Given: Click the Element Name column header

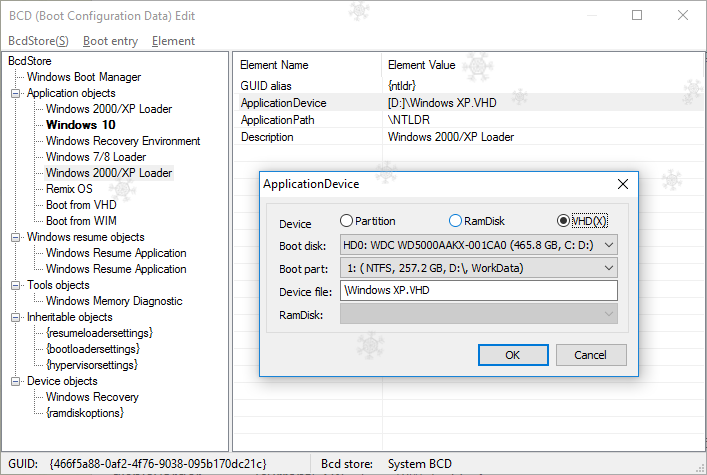Looking at the screenshot, I should (x=308, y=65).
